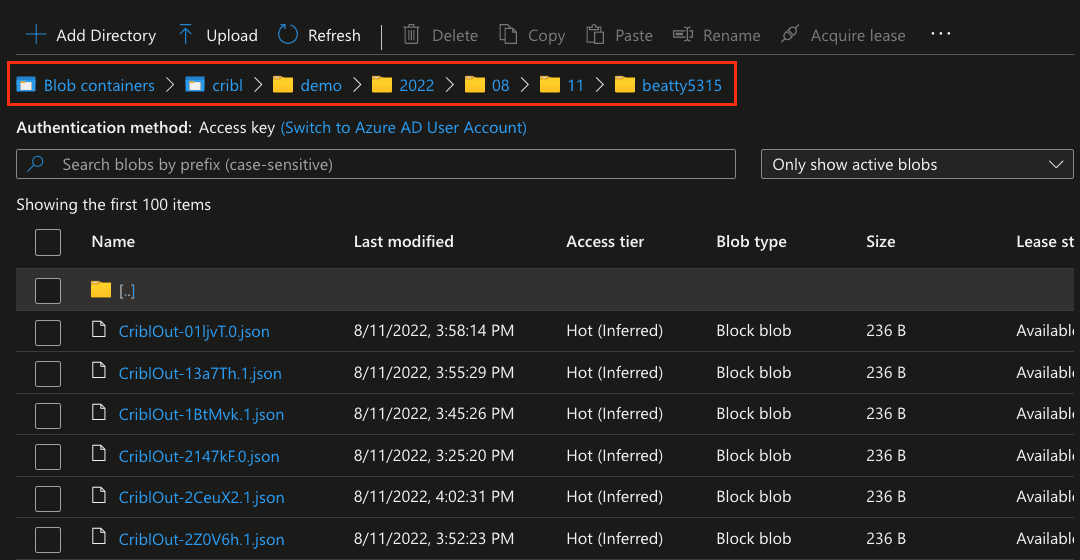The height and width of the screenshot is (560, 1080).
Task: Click the Add Directory plus icon
Action: point(36,35)
